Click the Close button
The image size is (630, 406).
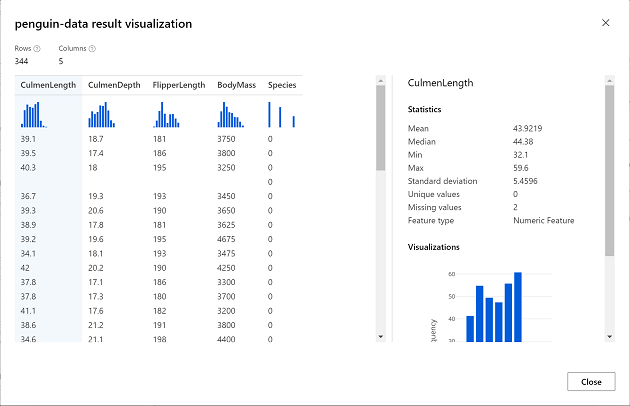tap(591, 381)
